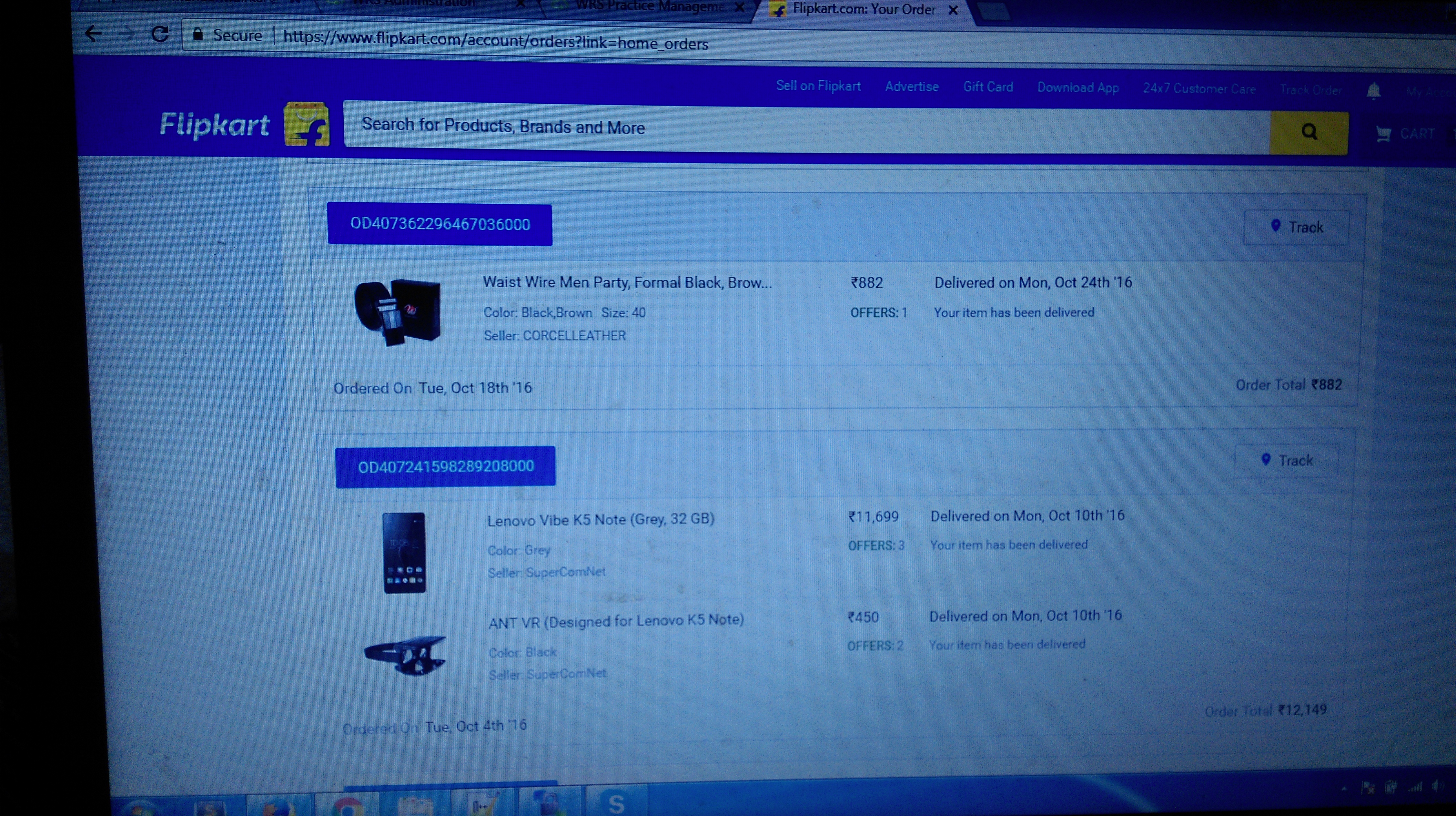Click the volume speaker tray icon
Viewport: 1456px width, 816px height.
pos(1437,786)
